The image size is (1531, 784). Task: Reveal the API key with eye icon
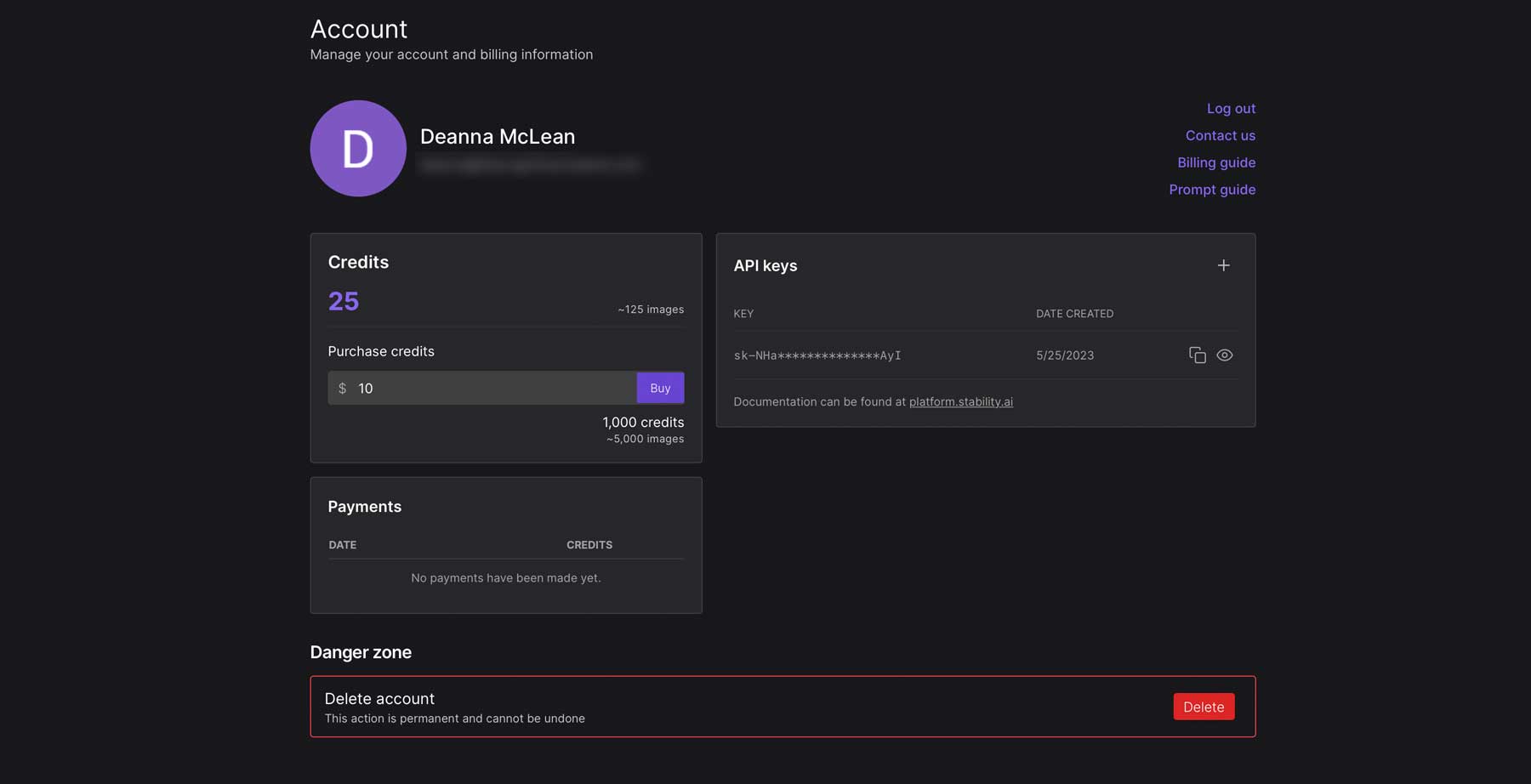pyautogui.click(x=1225, y=355)
